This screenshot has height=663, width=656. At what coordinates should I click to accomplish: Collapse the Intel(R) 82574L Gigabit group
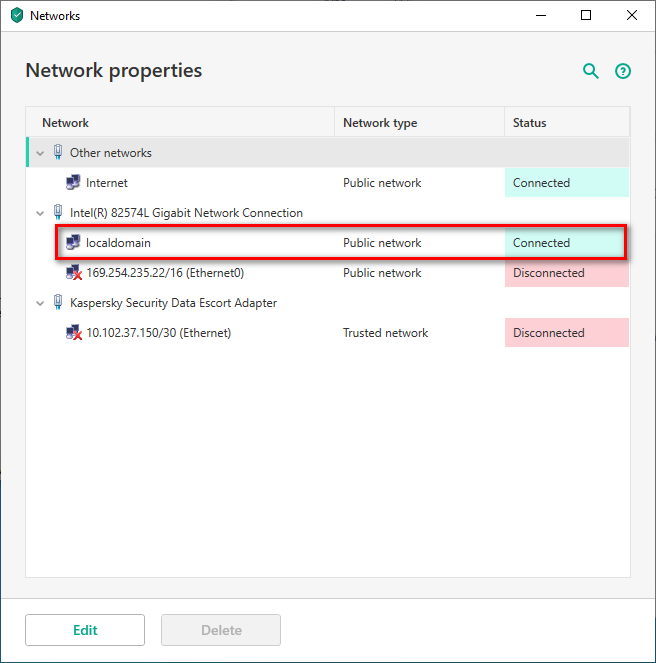[x=41, y=213]
